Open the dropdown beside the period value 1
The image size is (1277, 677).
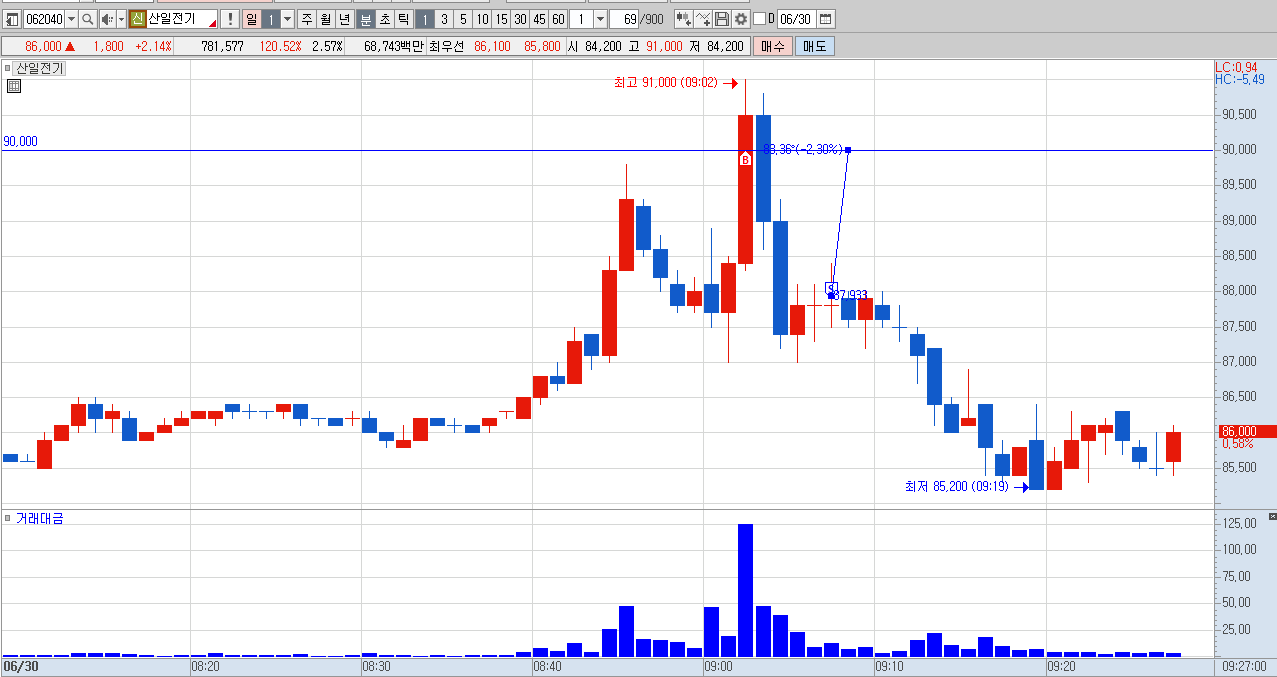pos(287,19)
